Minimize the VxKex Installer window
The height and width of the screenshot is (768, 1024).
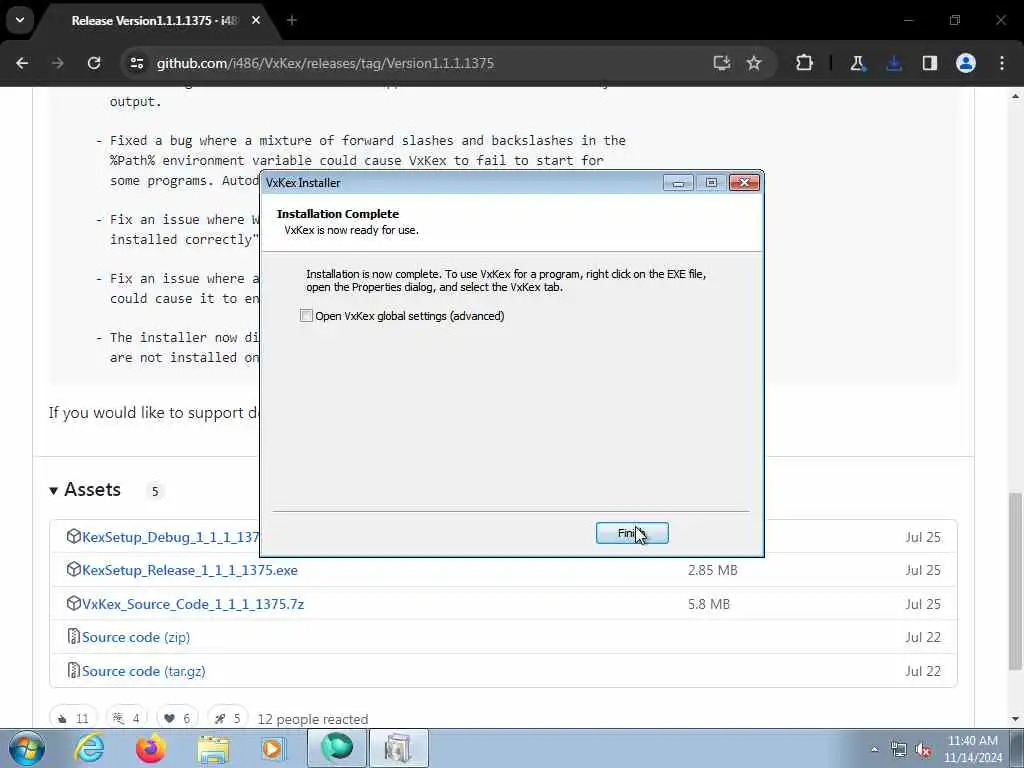coord(678,183)
